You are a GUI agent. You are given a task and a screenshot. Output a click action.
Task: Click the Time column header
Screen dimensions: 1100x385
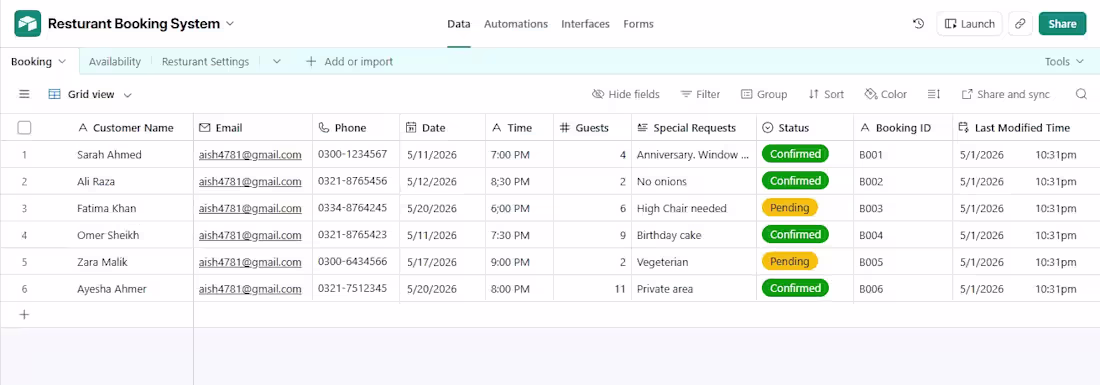tap(519, 128)
